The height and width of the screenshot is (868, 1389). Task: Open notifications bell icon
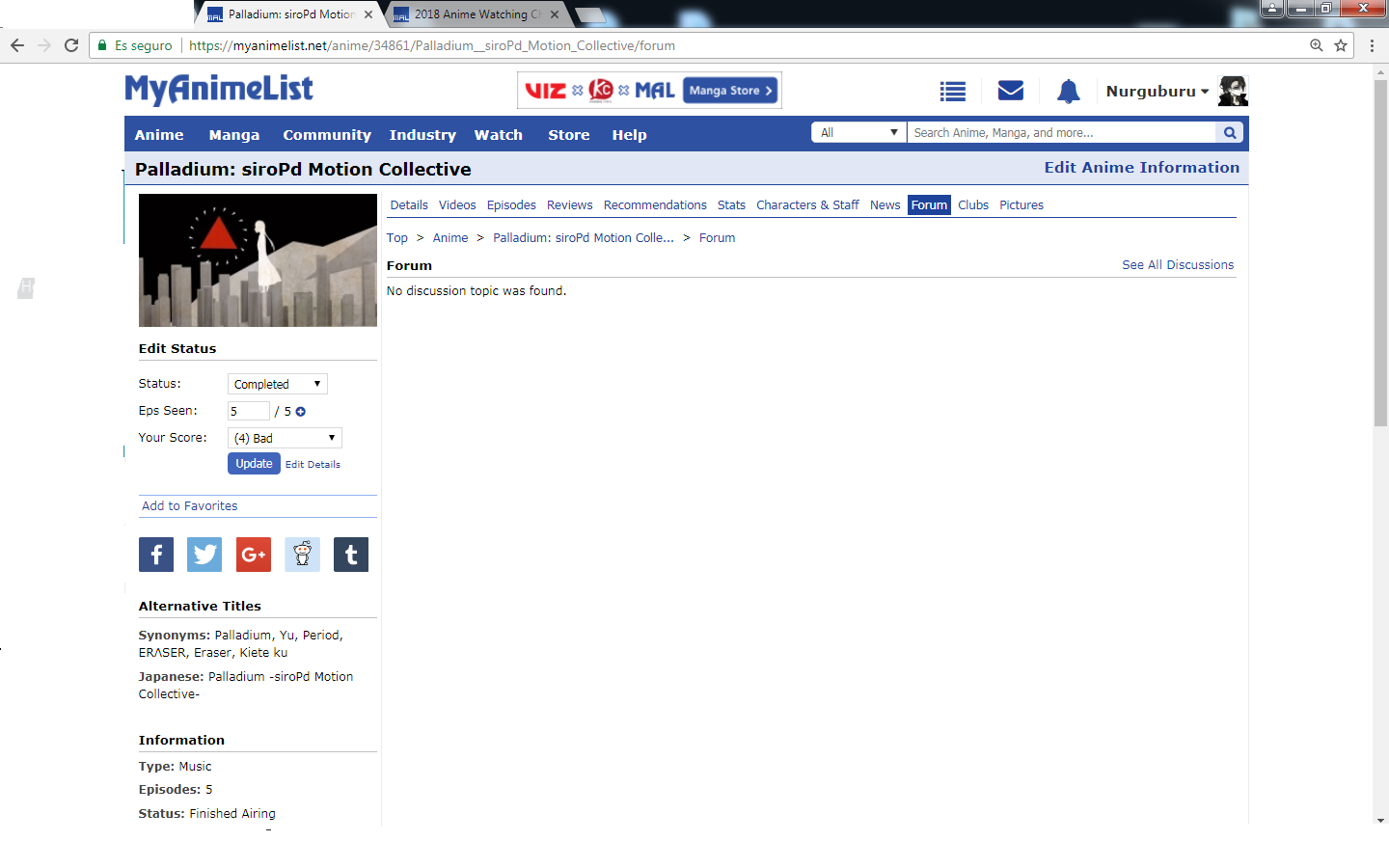pos(1068,92)
